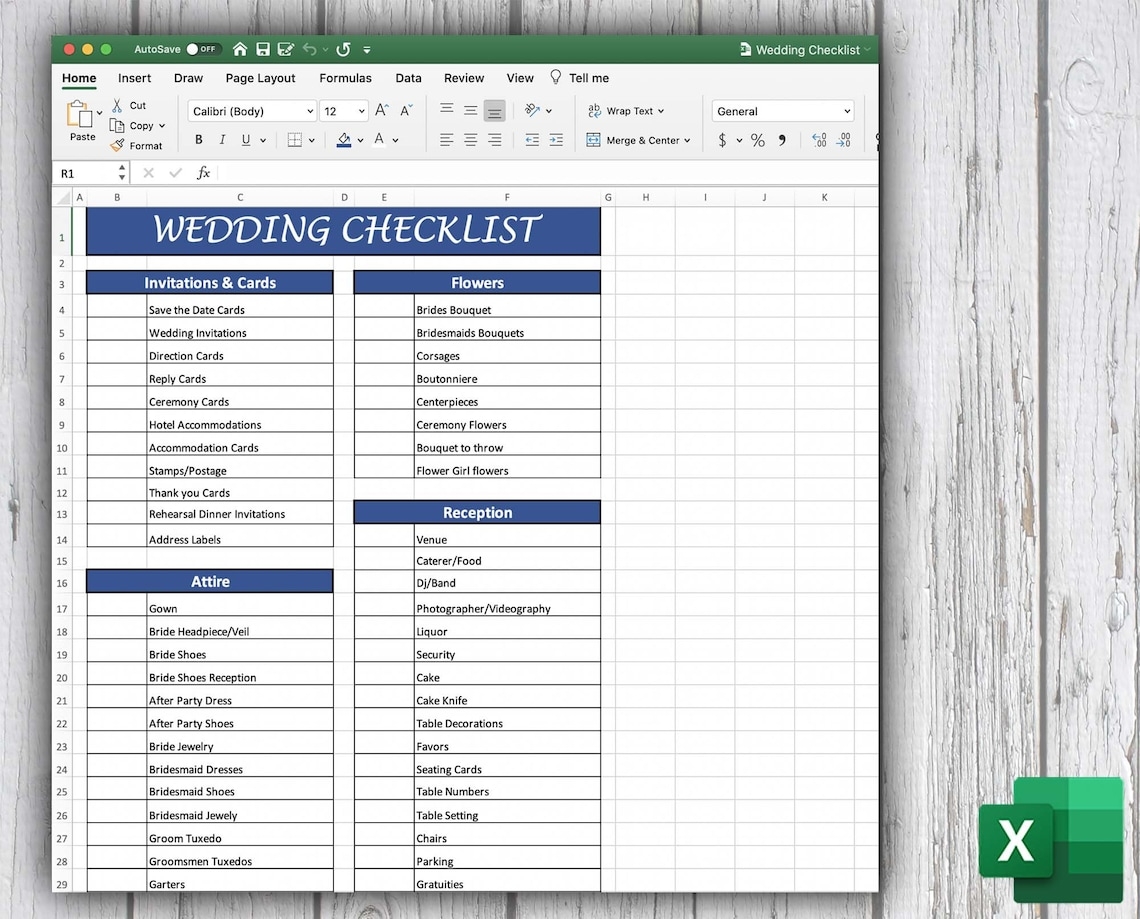Increase the font size
1140x919 pixels.
(x=382, y=111)
